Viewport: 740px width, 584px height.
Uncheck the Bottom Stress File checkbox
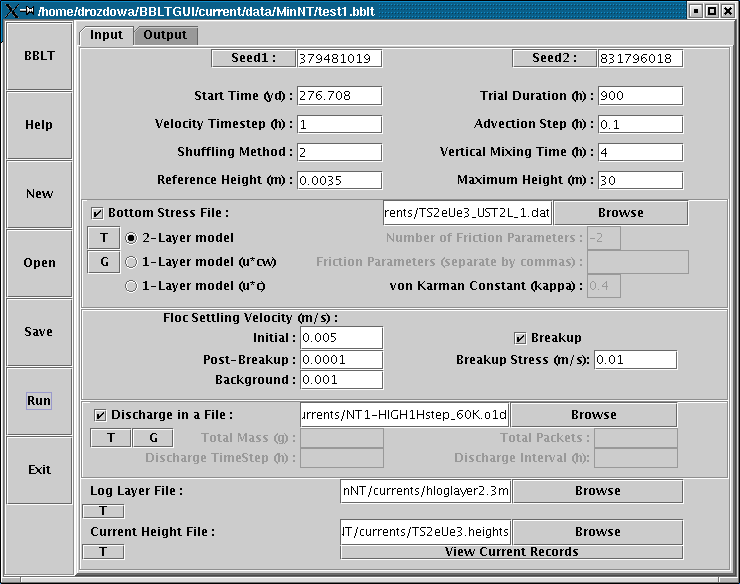pos(97,213)
